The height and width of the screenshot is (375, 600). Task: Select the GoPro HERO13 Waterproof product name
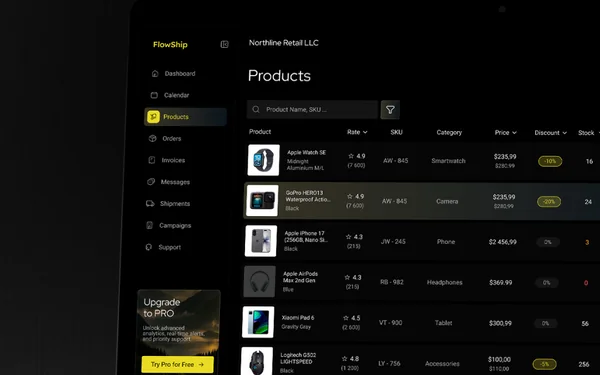coord(308,196)
